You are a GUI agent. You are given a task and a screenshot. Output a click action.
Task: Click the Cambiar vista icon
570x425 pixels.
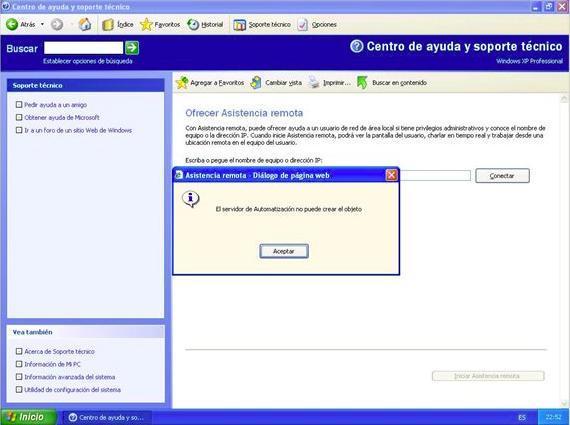tap(256, 83)
